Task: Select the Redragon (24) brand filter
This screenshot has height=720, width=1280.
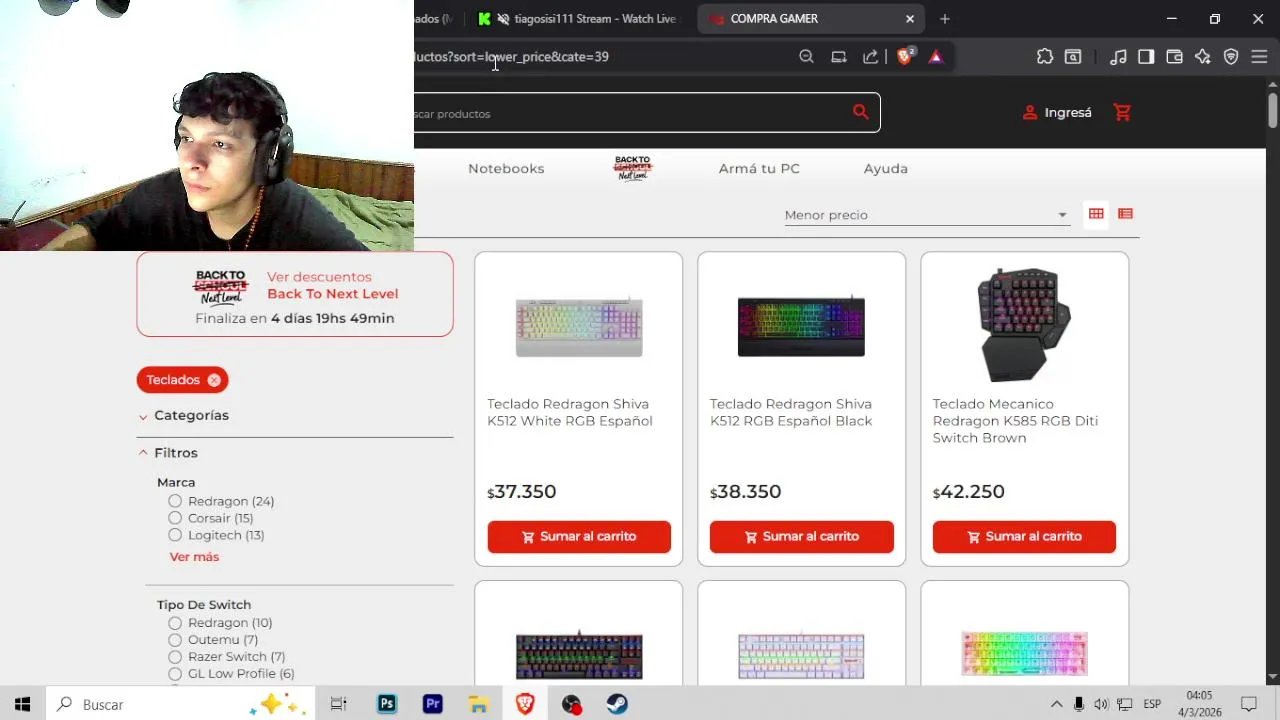Action: coord(221,501)
